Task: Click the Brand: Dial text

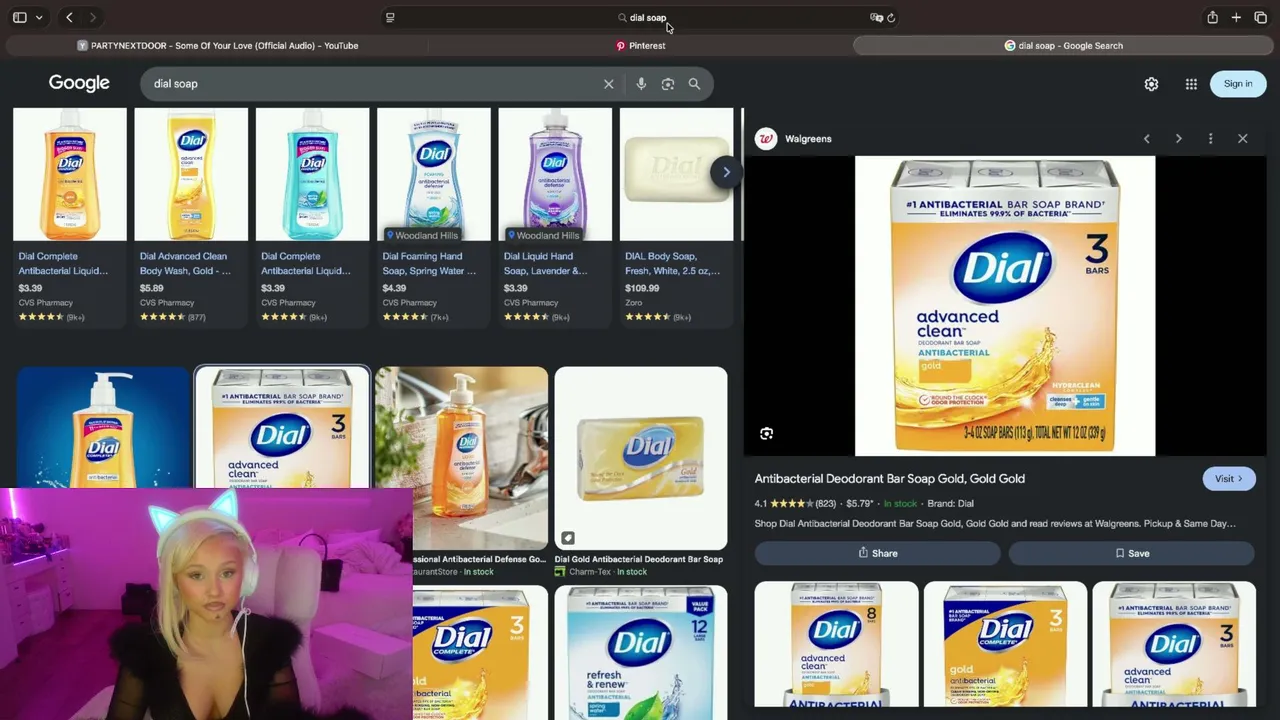Action: tap(950, 504)
